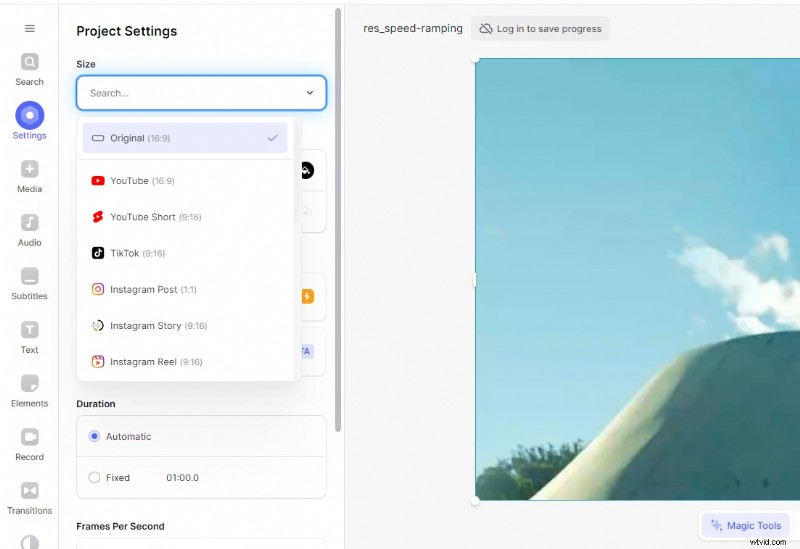
Task: Open the Elements sidebar panel
Action: pos(30,391)
